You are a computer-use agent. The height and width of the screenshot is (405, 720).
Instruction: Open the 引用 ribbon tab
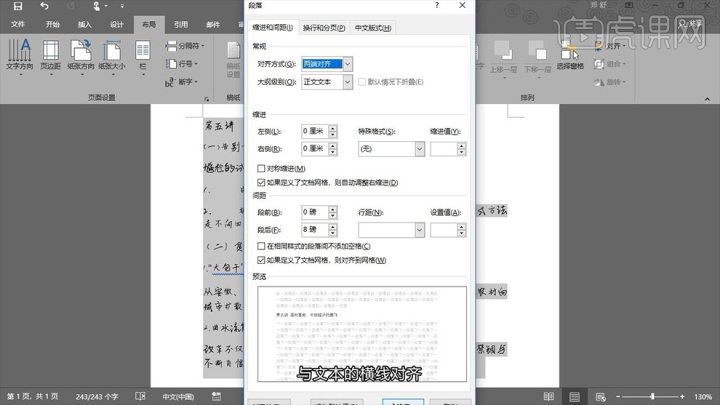(x=181, y=24)
